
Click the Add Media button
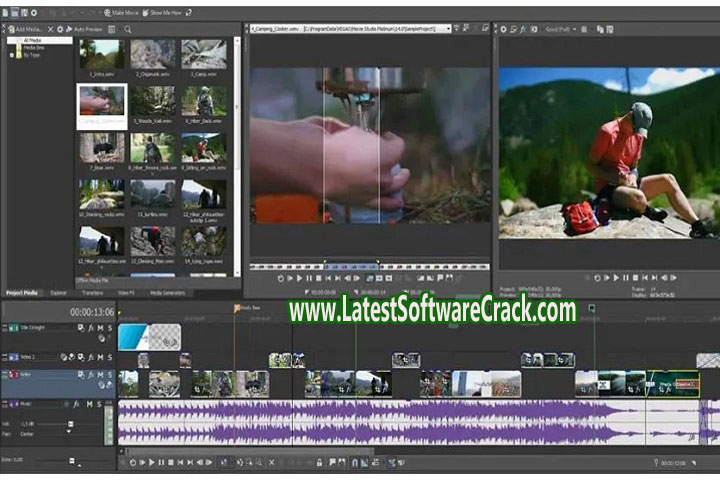[x=28, y=29]
